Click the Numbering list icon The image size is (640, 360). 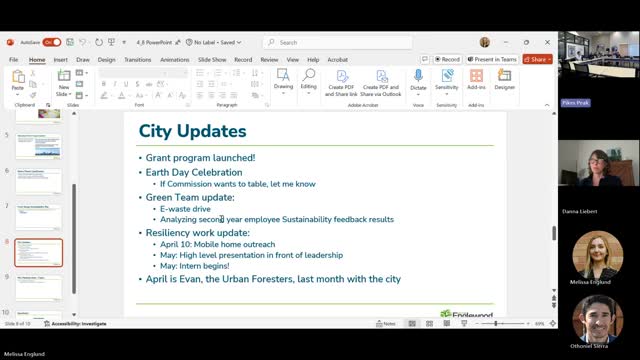[218, 73]
